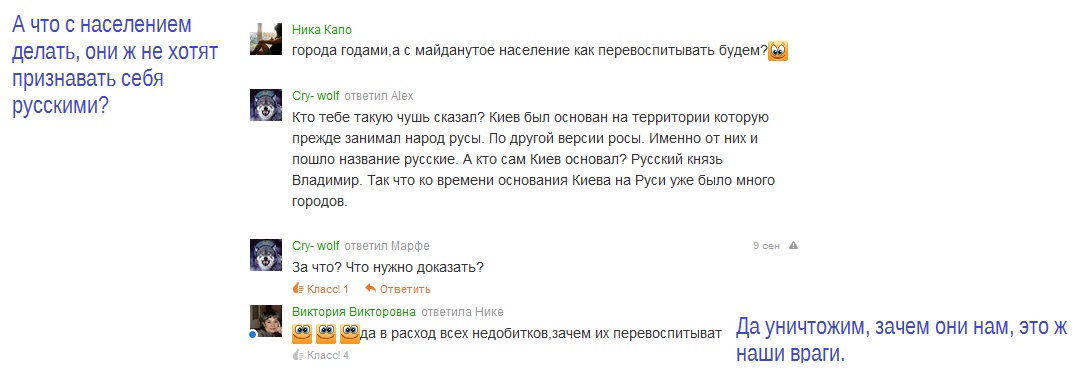Select the first emoji in Виктория's comment
Screen dimensions: 1083x371
[303, 333]
